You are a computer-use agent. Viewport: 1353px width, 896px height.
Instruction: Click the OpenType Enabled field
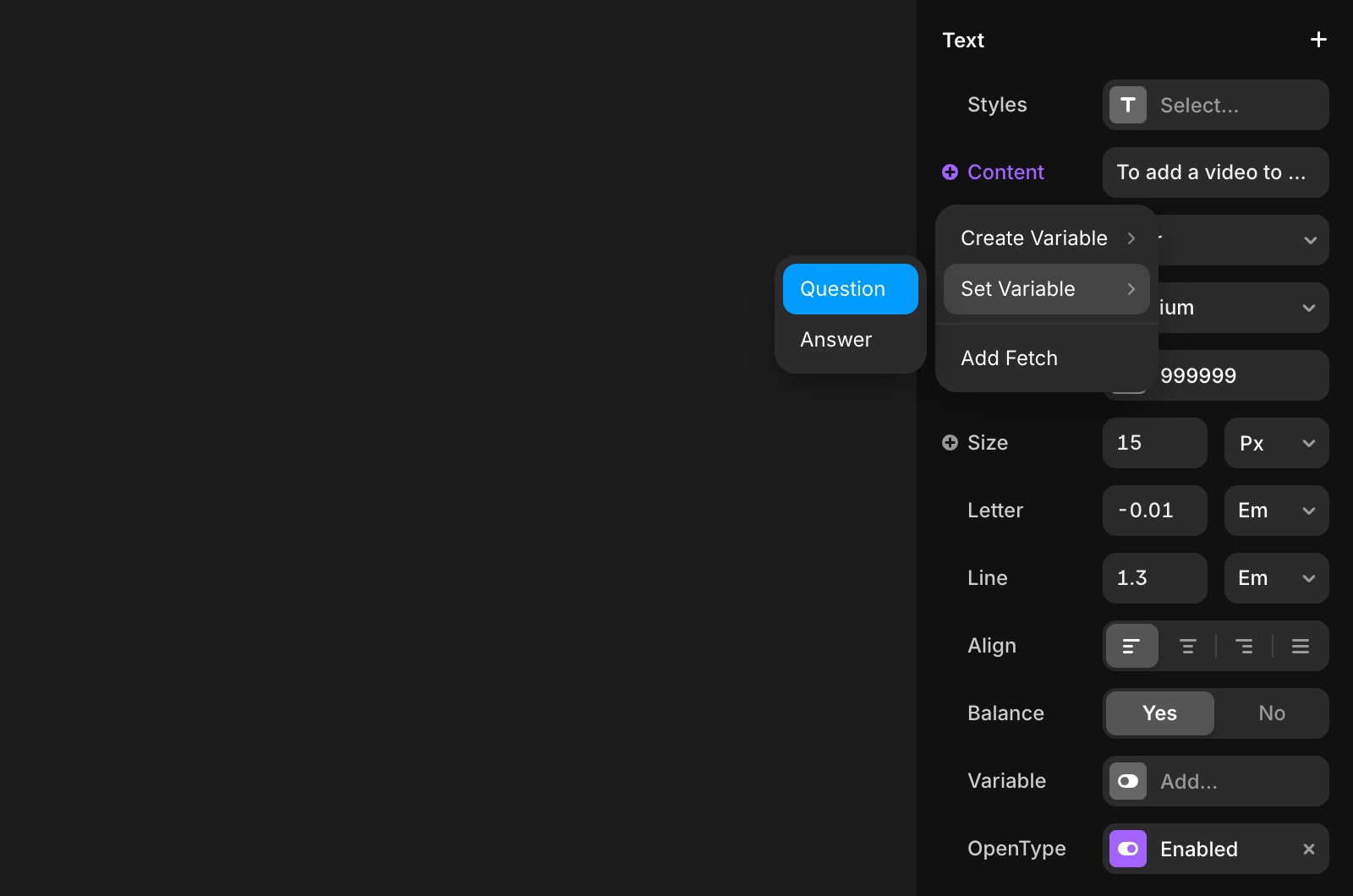pos(1216,849)
